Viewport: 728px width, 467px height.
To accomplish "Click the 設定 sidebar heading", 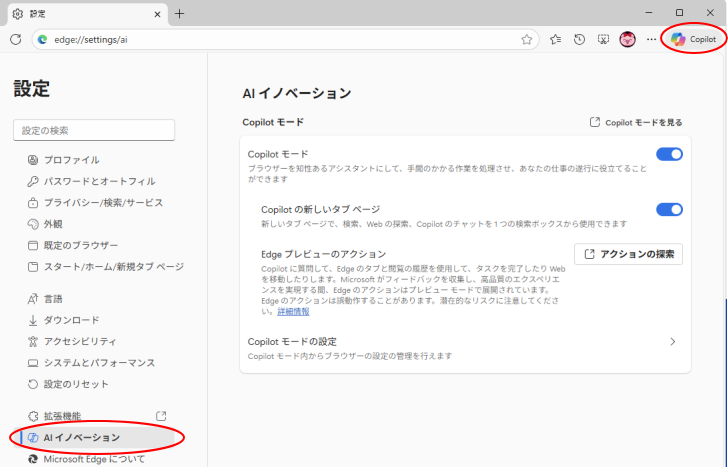I will 32,88.
